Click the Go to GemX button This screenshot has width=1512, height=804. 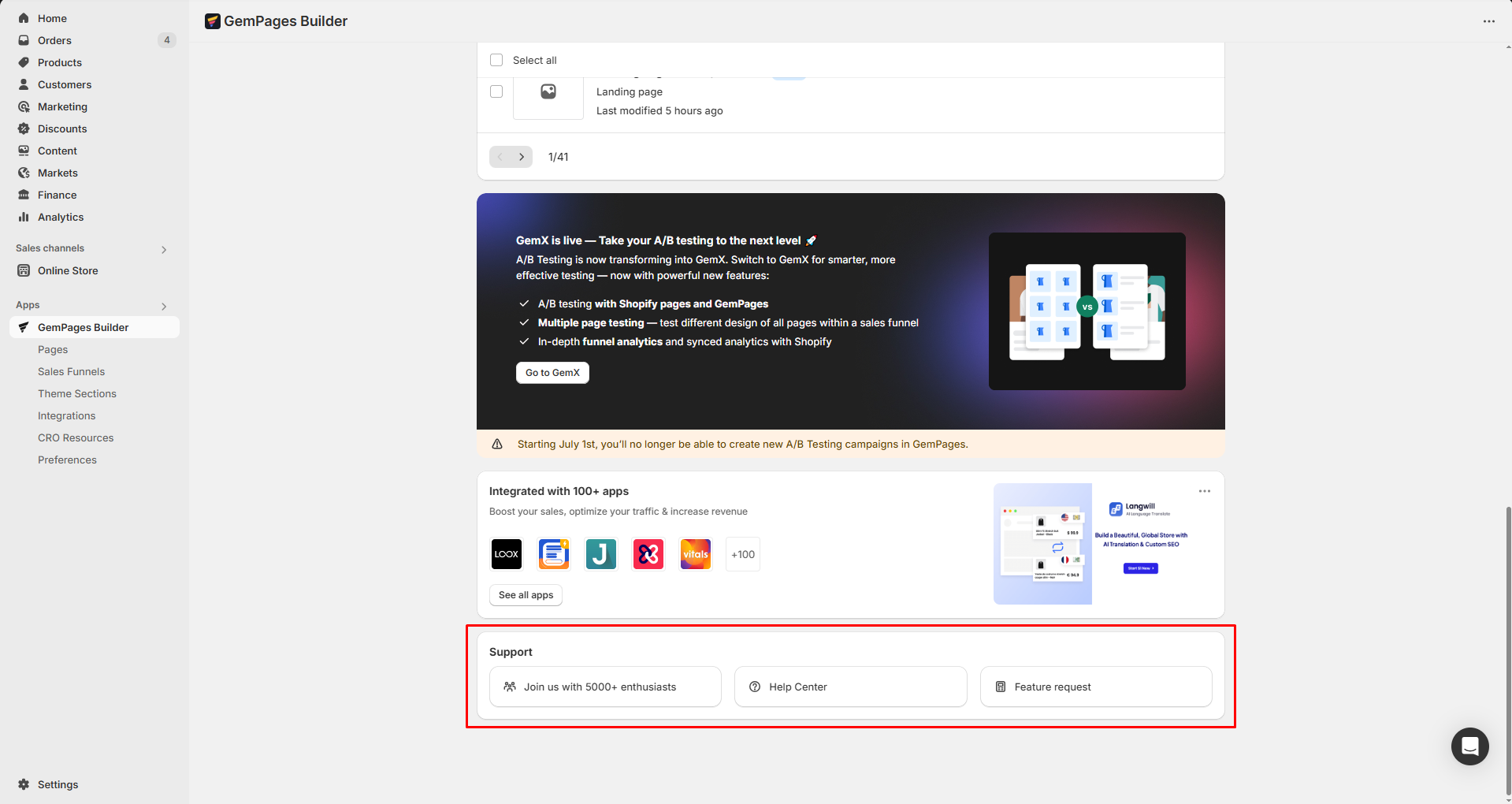click(552, 373)
